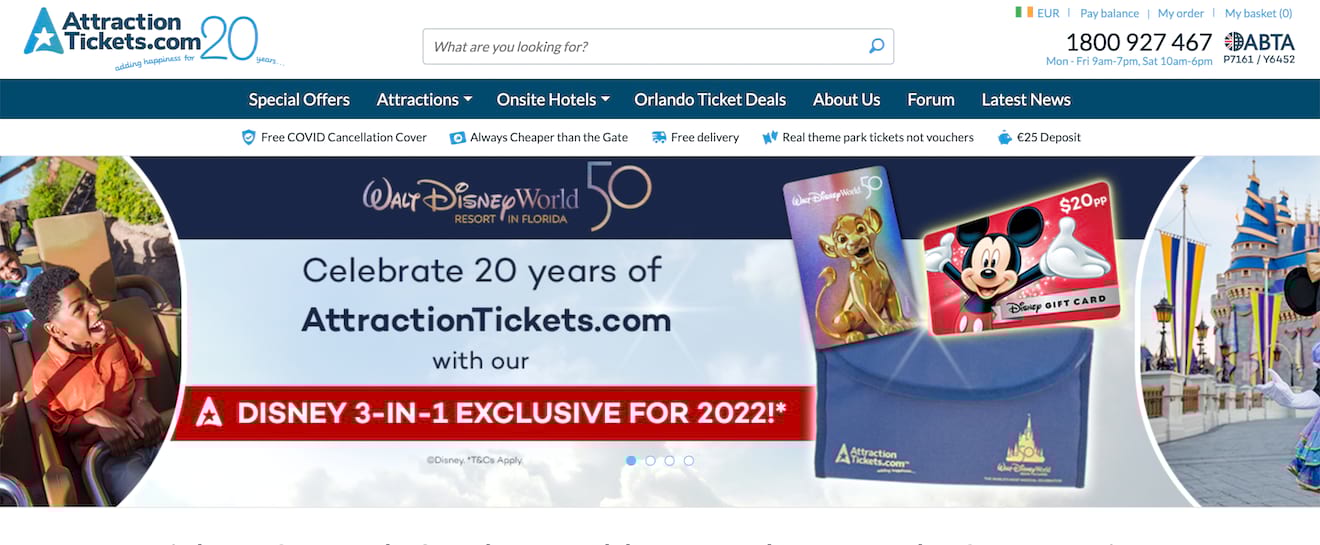Click the AttractionTickets.com 20 years logo
1320x545 pixels.
pos(154,38)
